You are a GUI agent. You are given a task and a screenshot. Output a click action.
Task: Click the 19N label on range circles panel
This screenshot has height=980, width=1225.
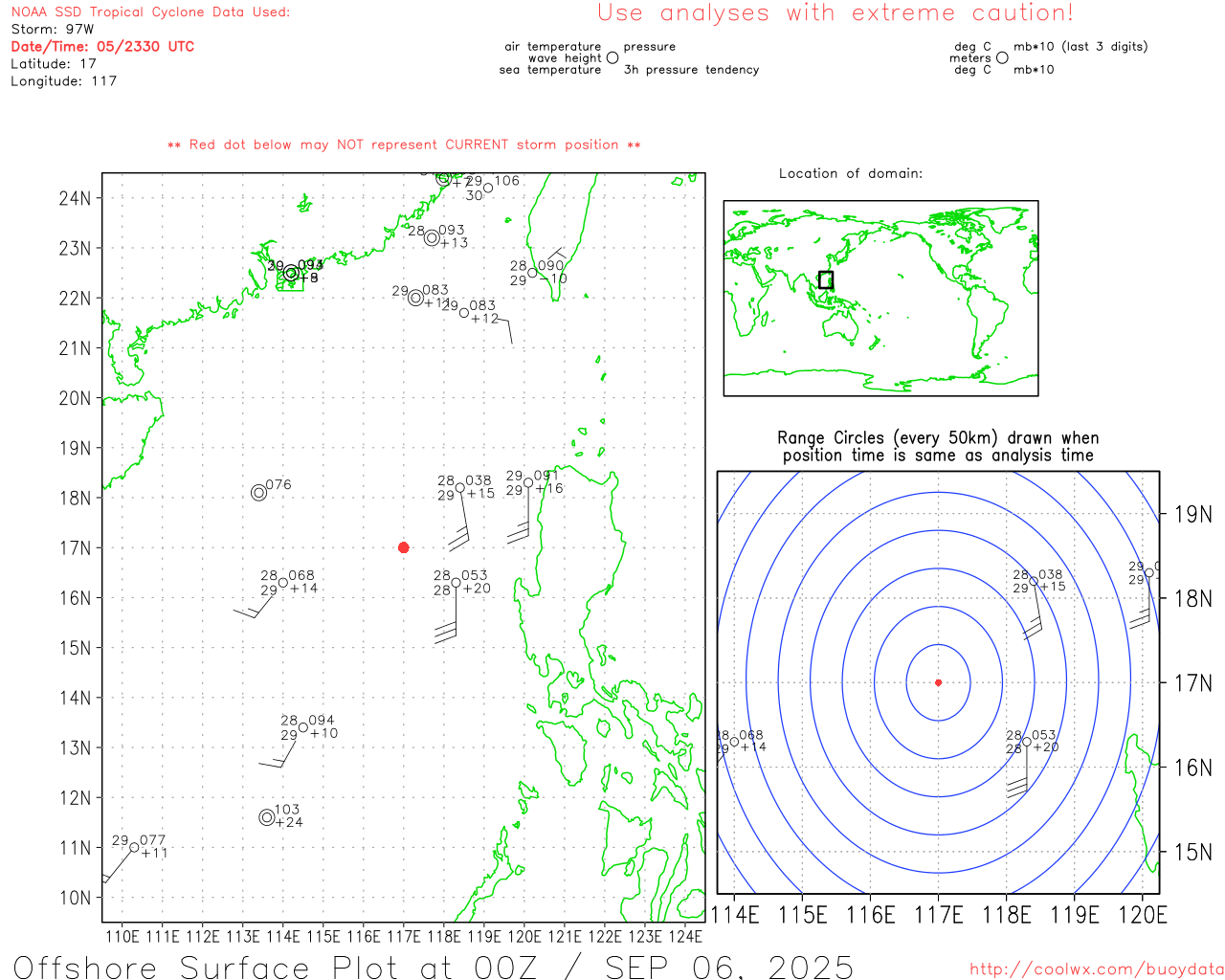pyautogui.click(x=1192, y=514)
